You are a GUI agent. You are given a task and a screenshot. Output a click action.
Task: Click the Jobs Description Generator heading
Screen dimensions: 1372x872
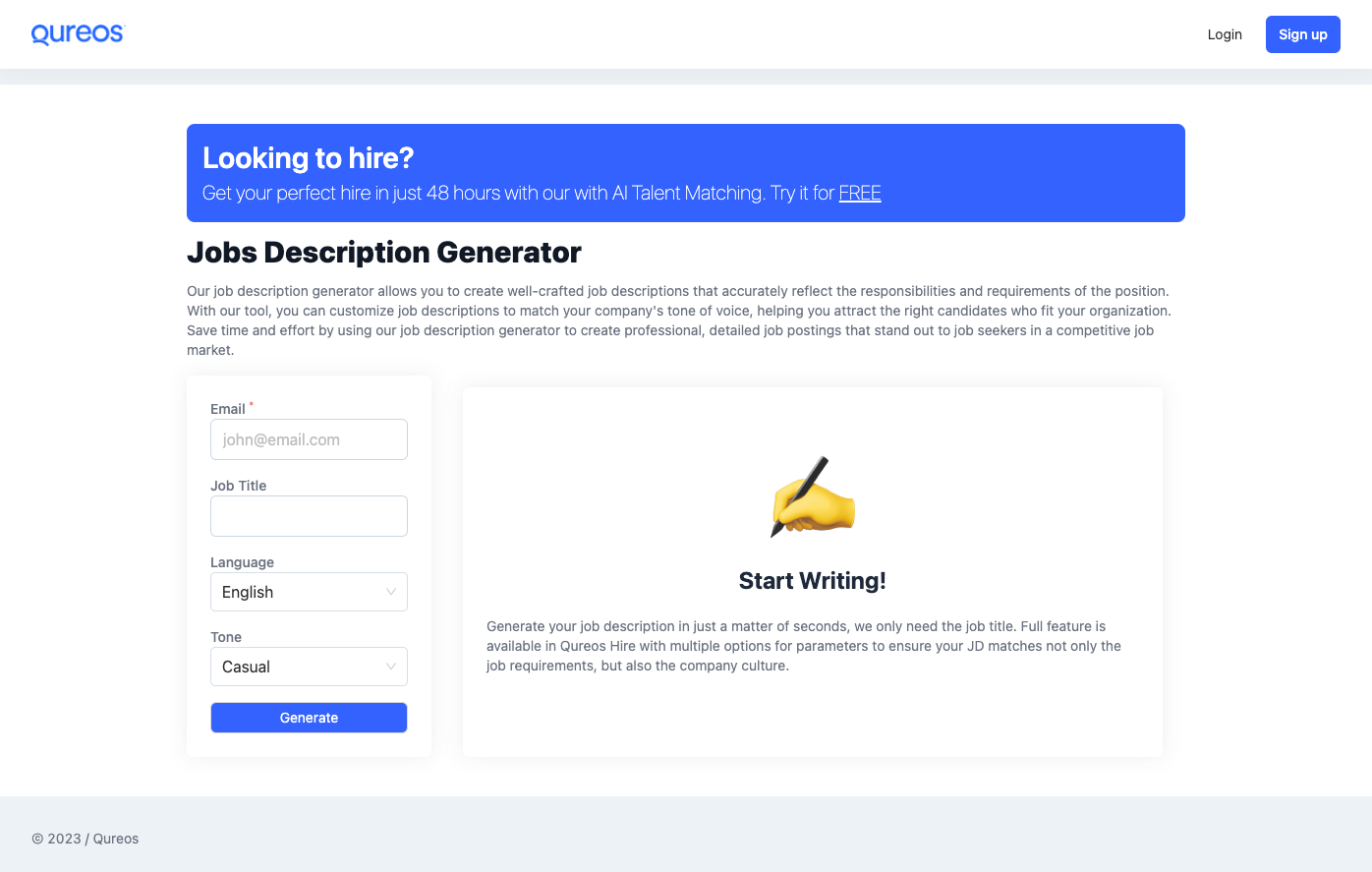tap(383, 253)
